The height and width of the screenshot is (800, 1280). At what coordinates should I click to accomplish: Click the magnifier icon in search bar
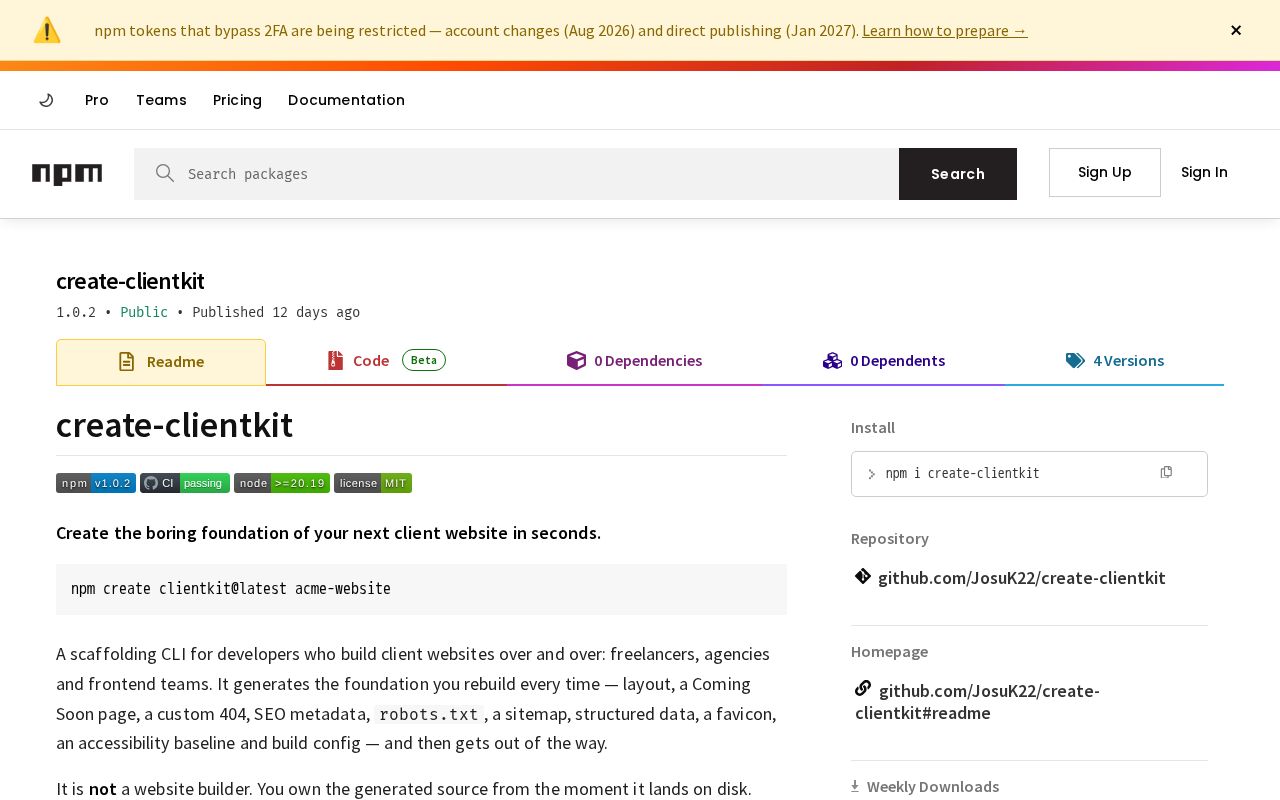click(165, 173)
